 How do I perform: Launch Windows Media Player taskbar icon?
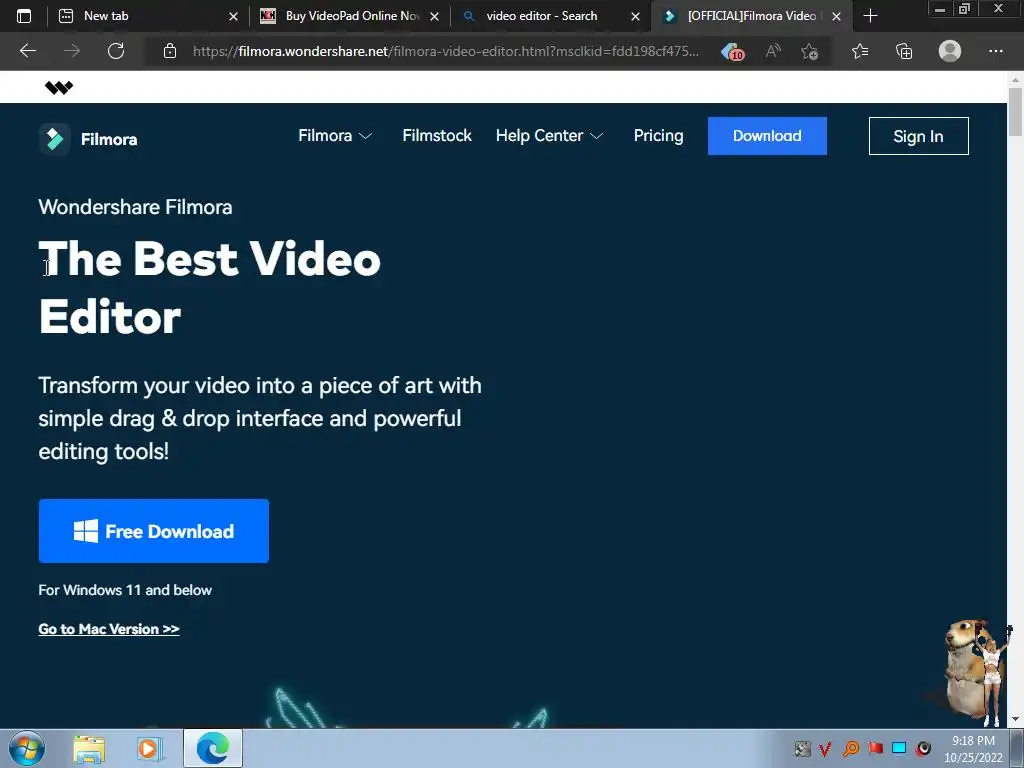click(x=150, y=749)
